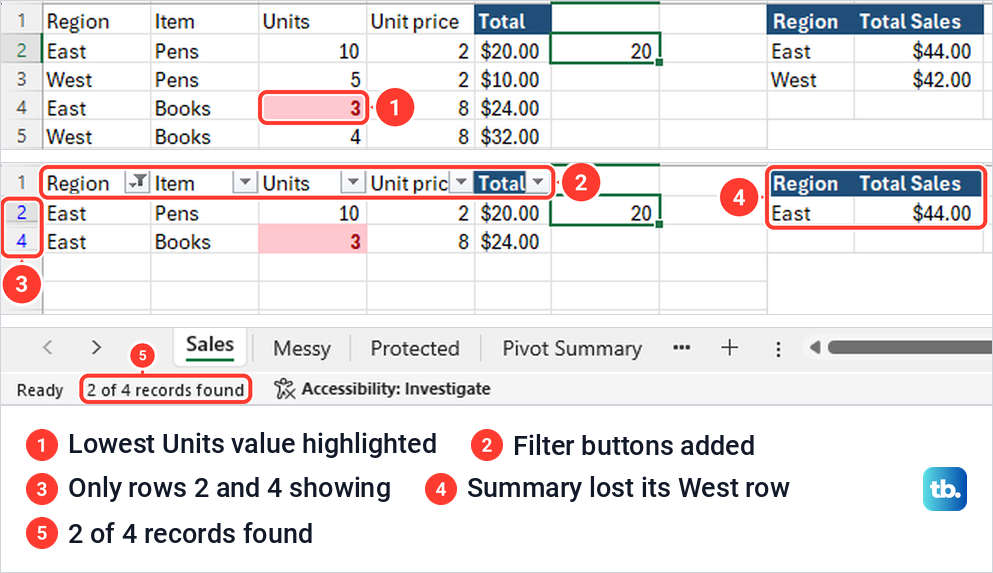Select row header 5 in the top table

tap(22, 136)
